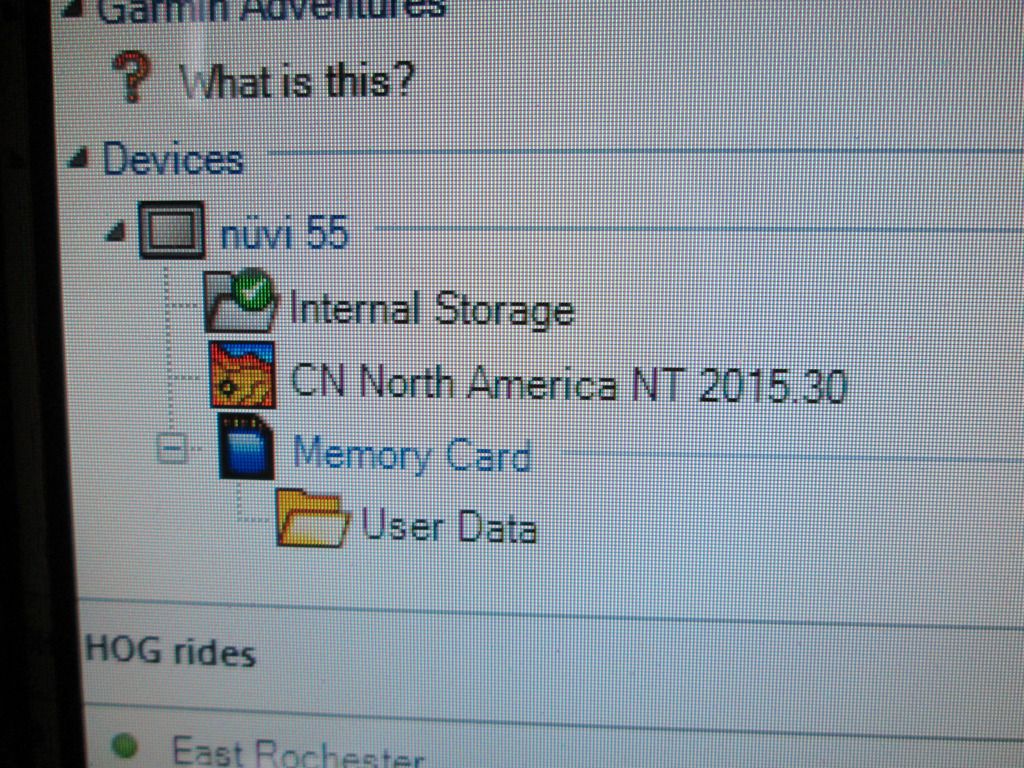Collapse the Devices section arrow
Viewport: 1024px width, 768px height.
pos(80,157)
